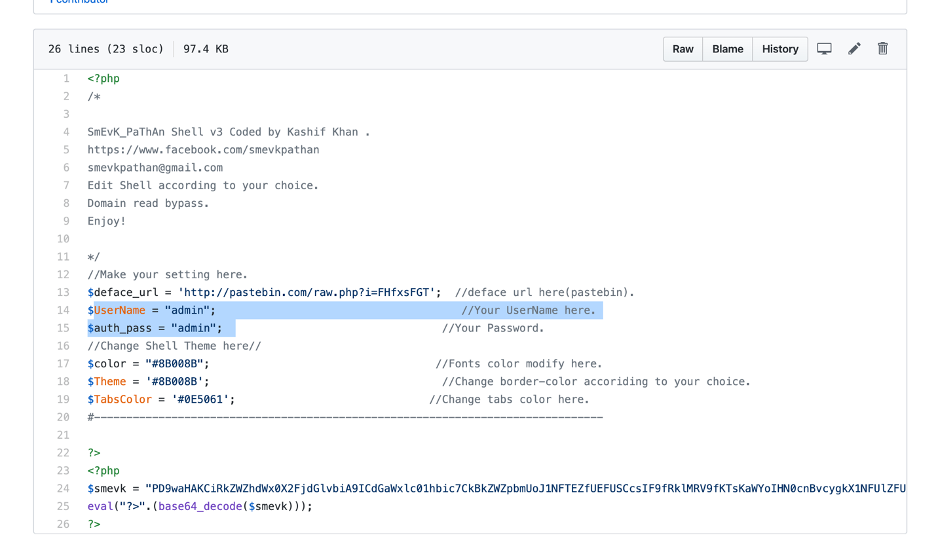Image resolution: width=936 pixels, height=552 pixels.
Task: Select line number 14
Action: point(63,310)
